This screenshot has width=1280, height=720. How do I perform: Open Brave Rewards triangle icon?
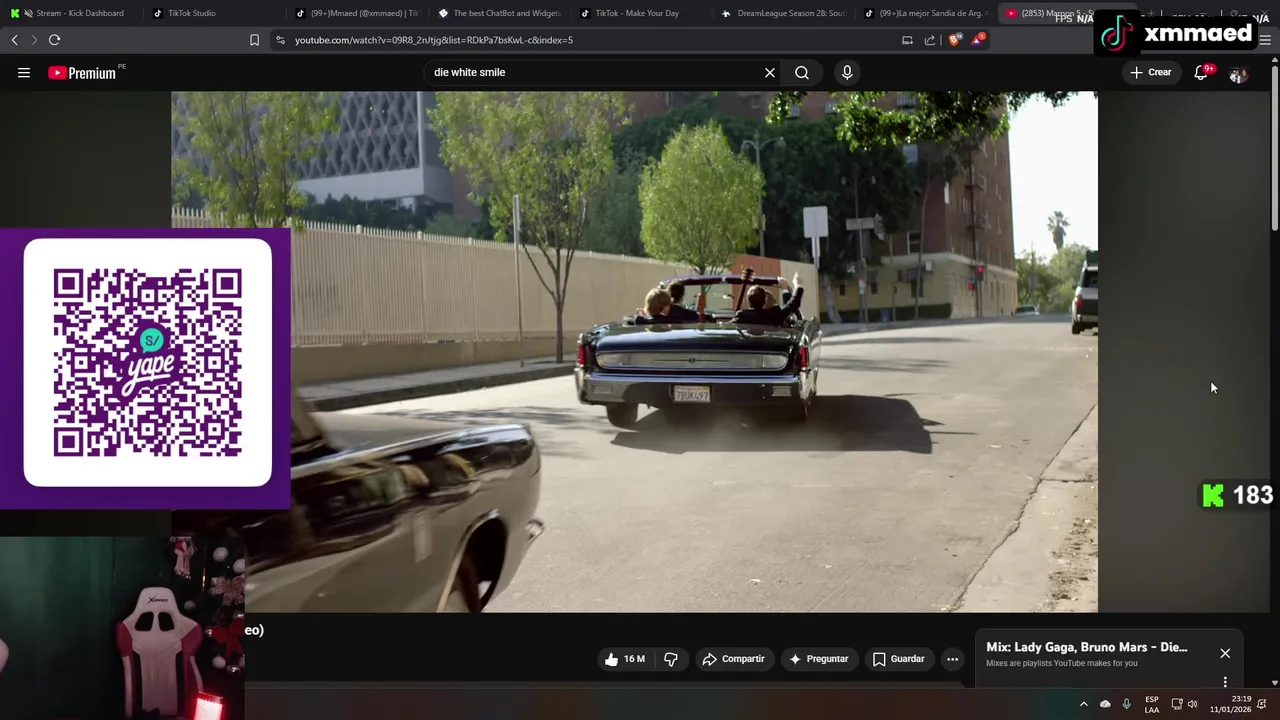978,40
